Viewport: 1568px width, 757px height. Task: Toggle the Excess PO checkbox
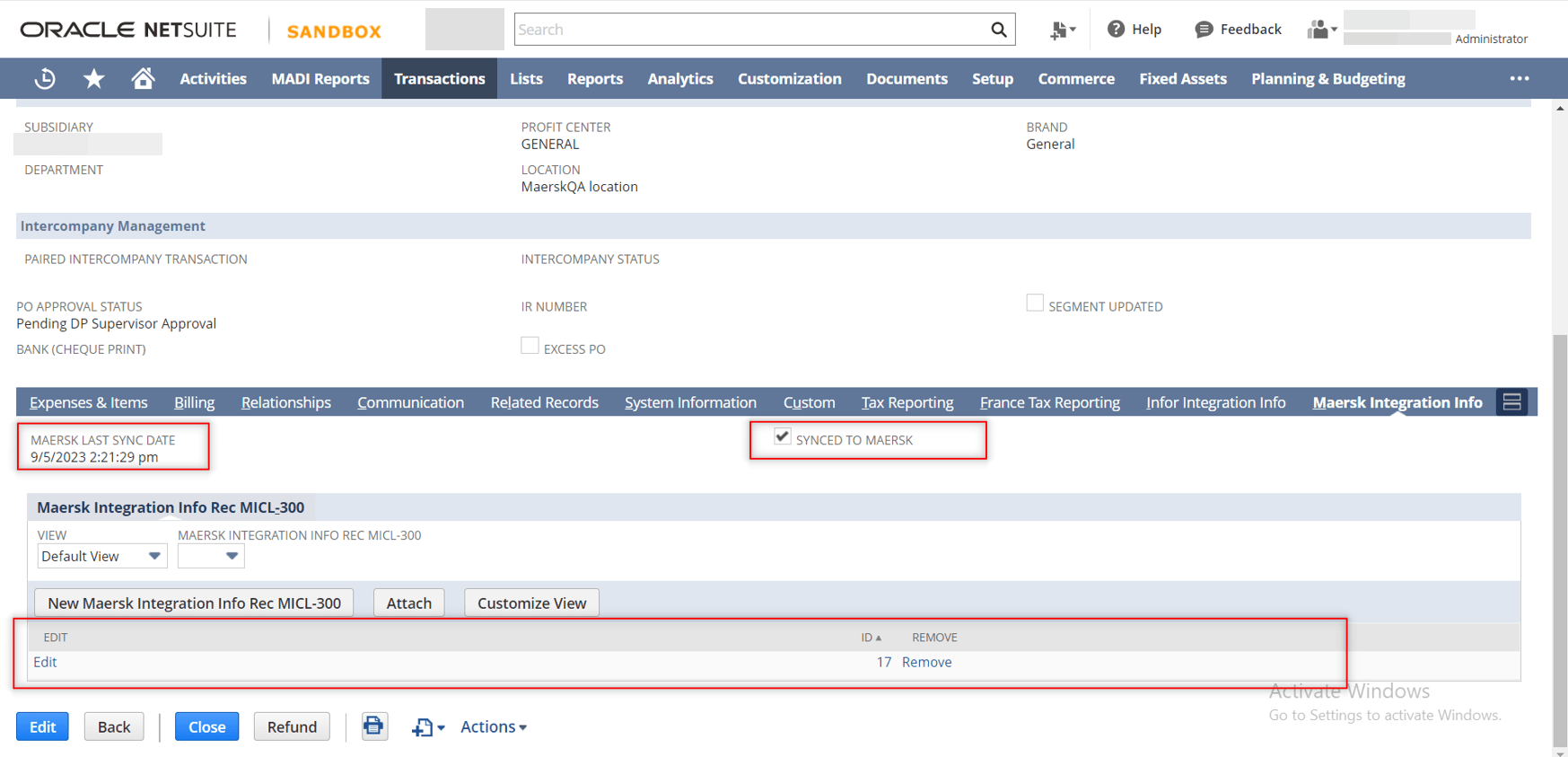pyautogui.click(x=530, y=346)
